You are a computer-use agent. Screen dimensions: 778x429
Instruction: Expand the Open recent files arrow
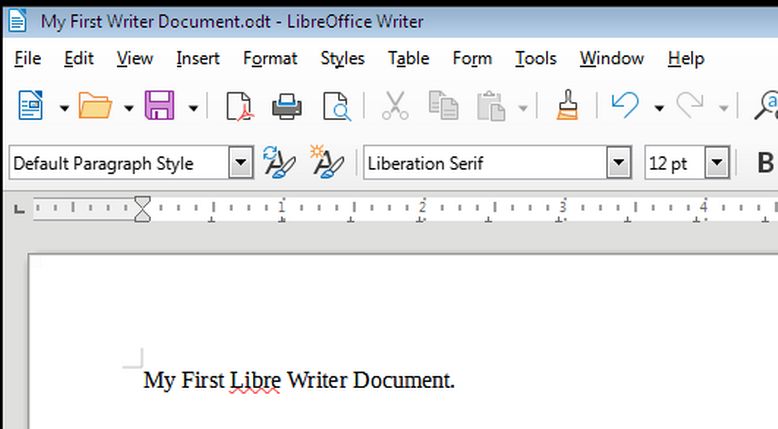coord(129,108)
